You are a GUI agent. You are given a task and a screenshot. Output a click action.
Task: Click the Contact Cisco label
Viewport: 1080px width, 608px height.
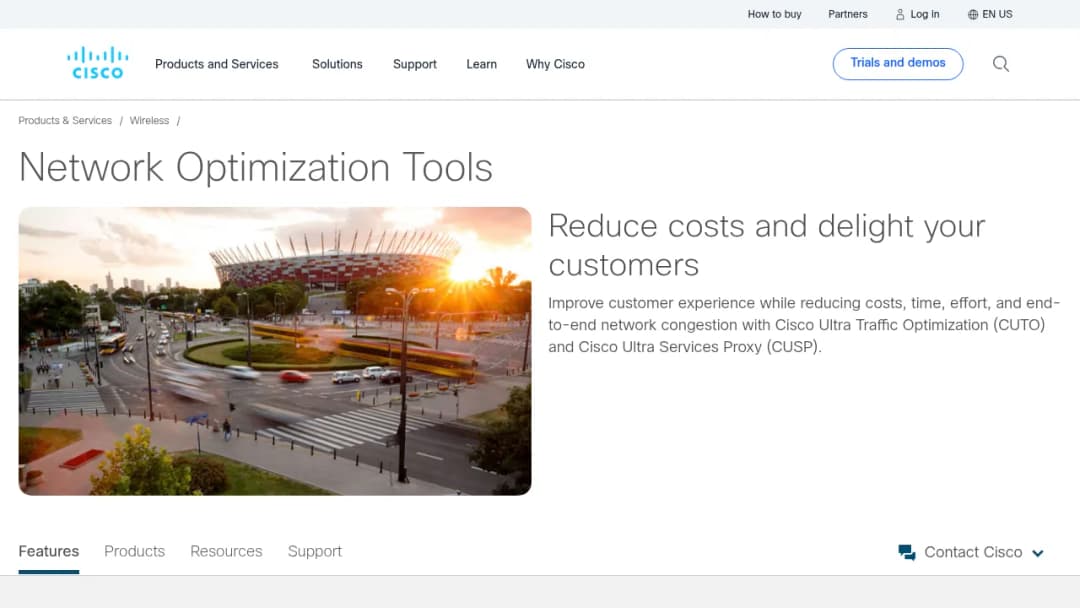[973, 552]
